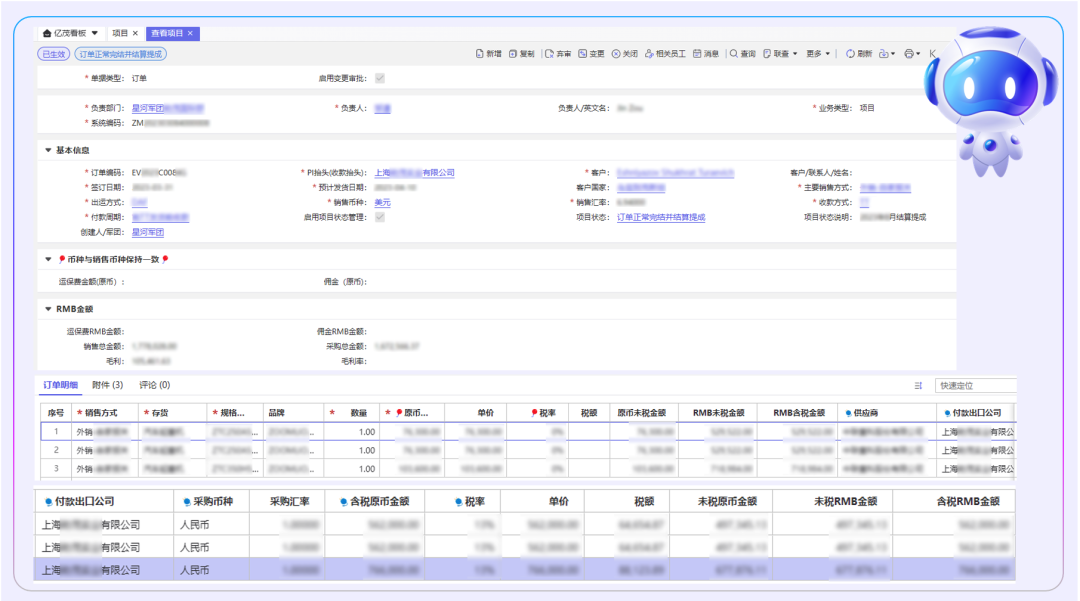This screenshot has height=601, width=1080.
Task: Open the 联查 dropdown menu
Action: point(781,54)
